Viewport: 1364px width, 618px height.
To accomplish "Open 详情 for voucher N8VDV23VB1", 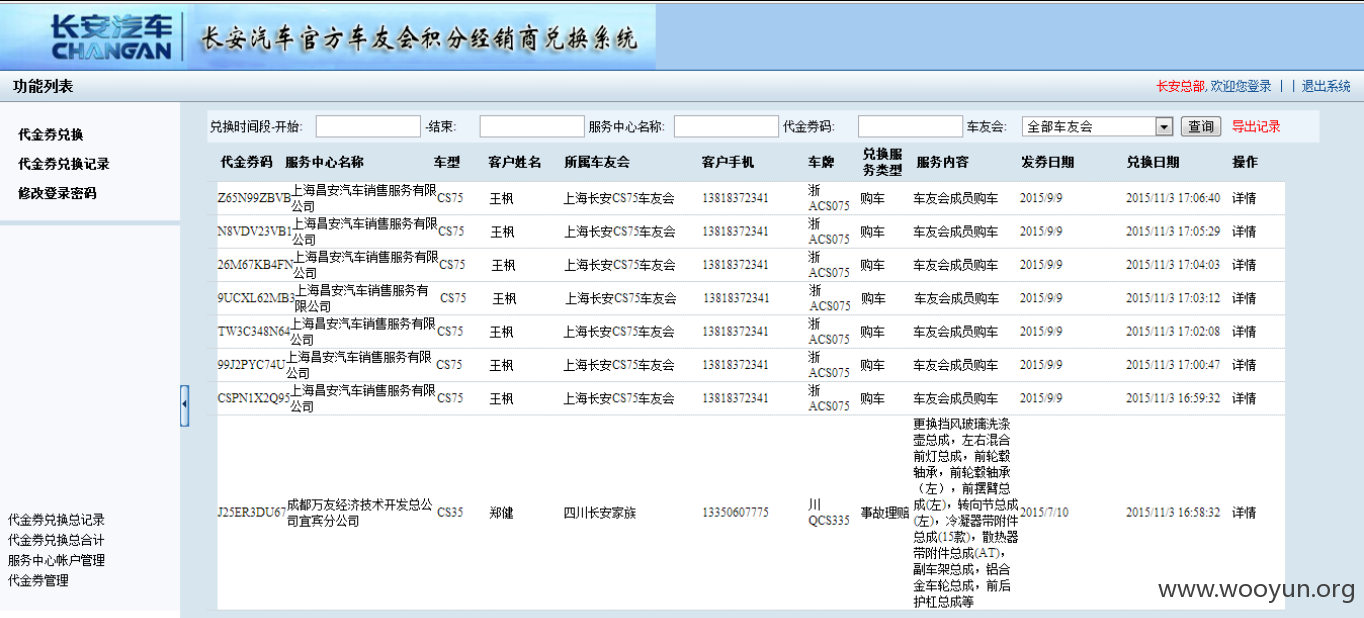I will (1244, 231).
